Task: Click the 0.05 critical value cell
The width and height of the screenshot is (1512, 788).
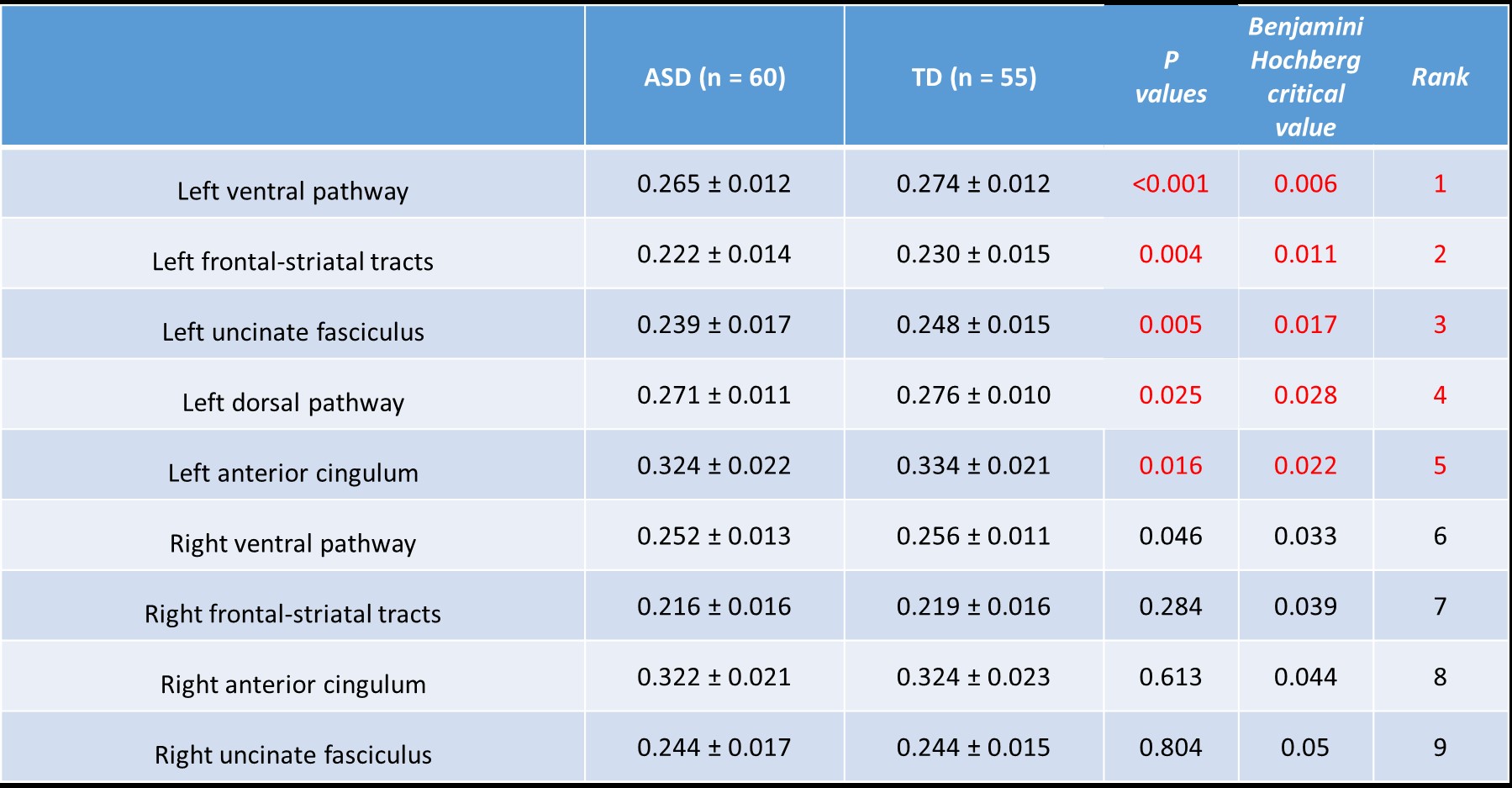Action: 1304,748
